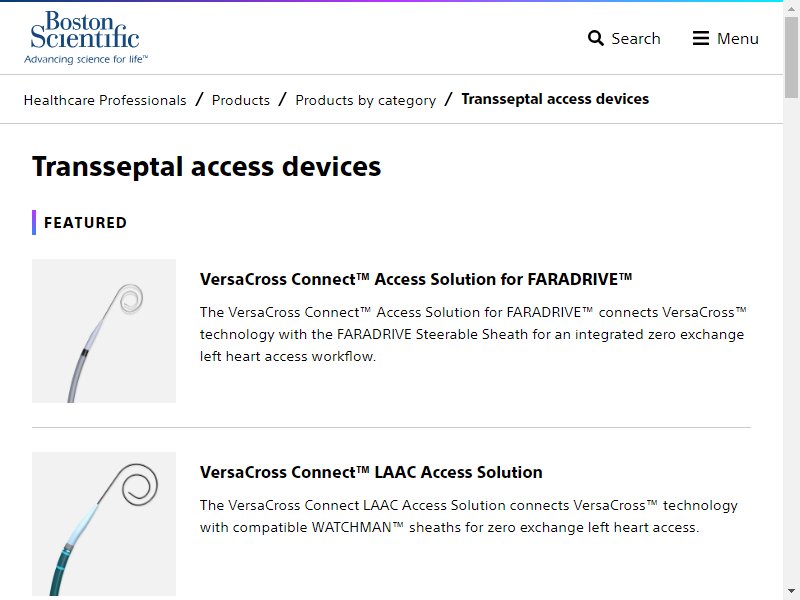800x600 pixels.
Task: Click the FARADRIVE product description text
Action: (473, 334)
